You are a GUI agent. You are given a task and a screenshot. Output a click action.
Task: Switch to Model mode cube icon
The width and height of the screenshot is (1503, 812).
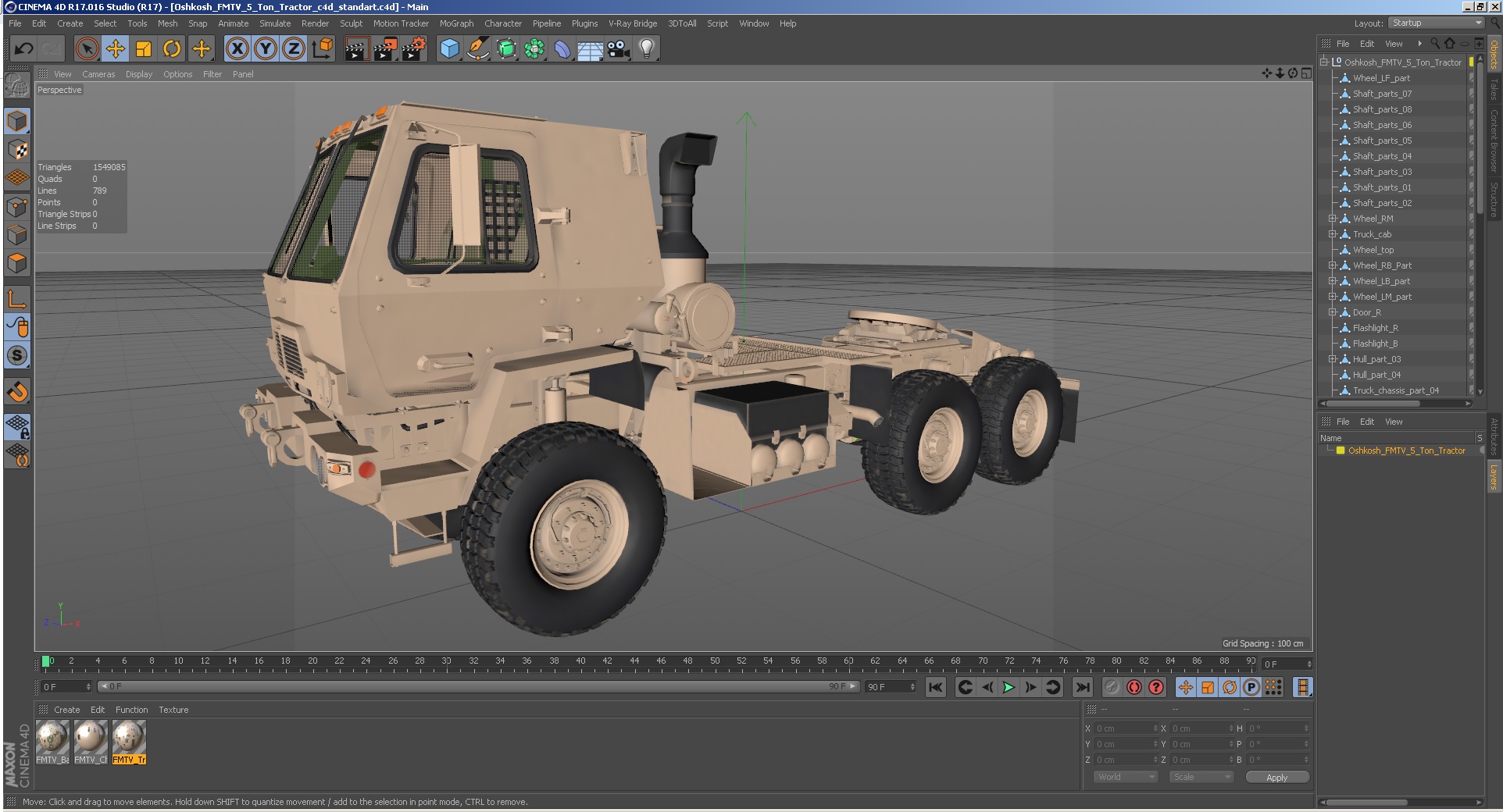click(17, 121)
